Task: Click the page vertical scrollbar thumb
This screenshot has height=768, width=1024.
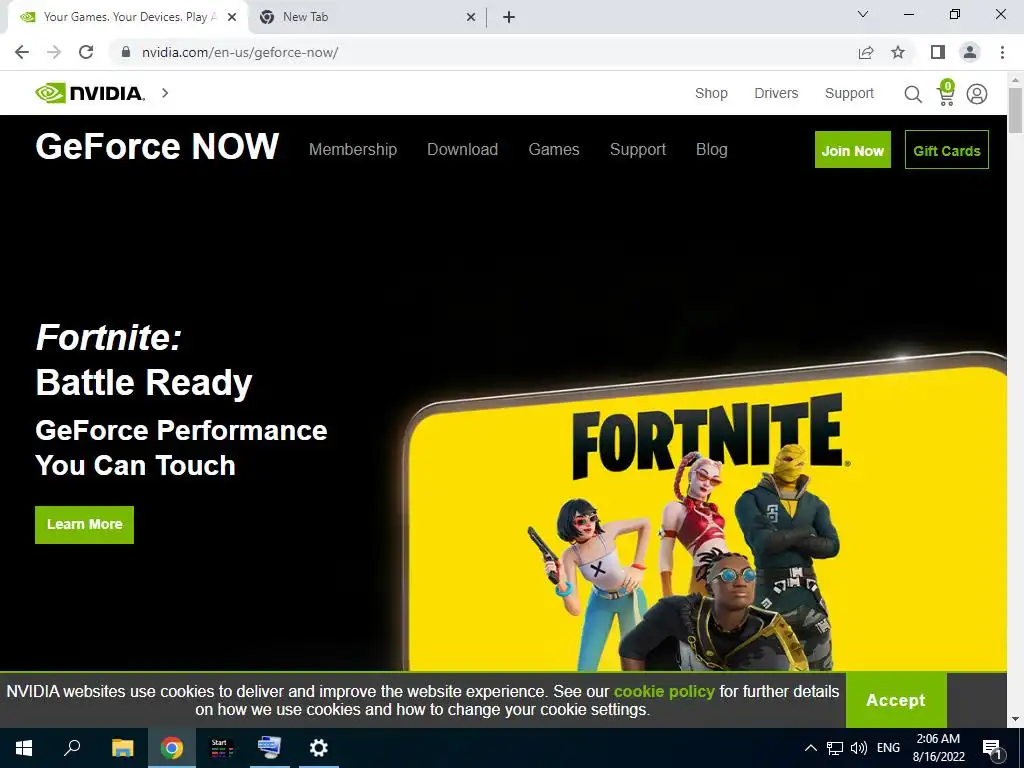Action: click(x=1016, y=110)
